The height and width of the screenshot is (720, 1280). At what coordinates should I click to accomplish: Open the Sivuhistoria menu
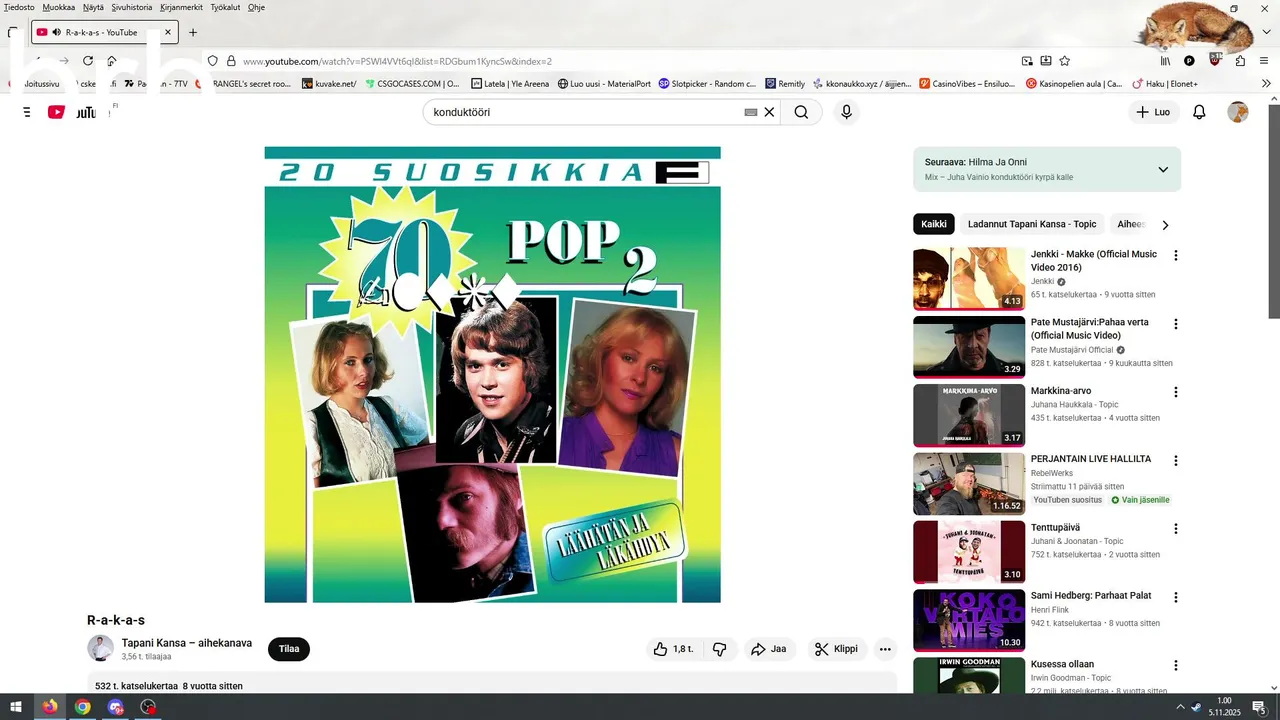coord(132,7)
